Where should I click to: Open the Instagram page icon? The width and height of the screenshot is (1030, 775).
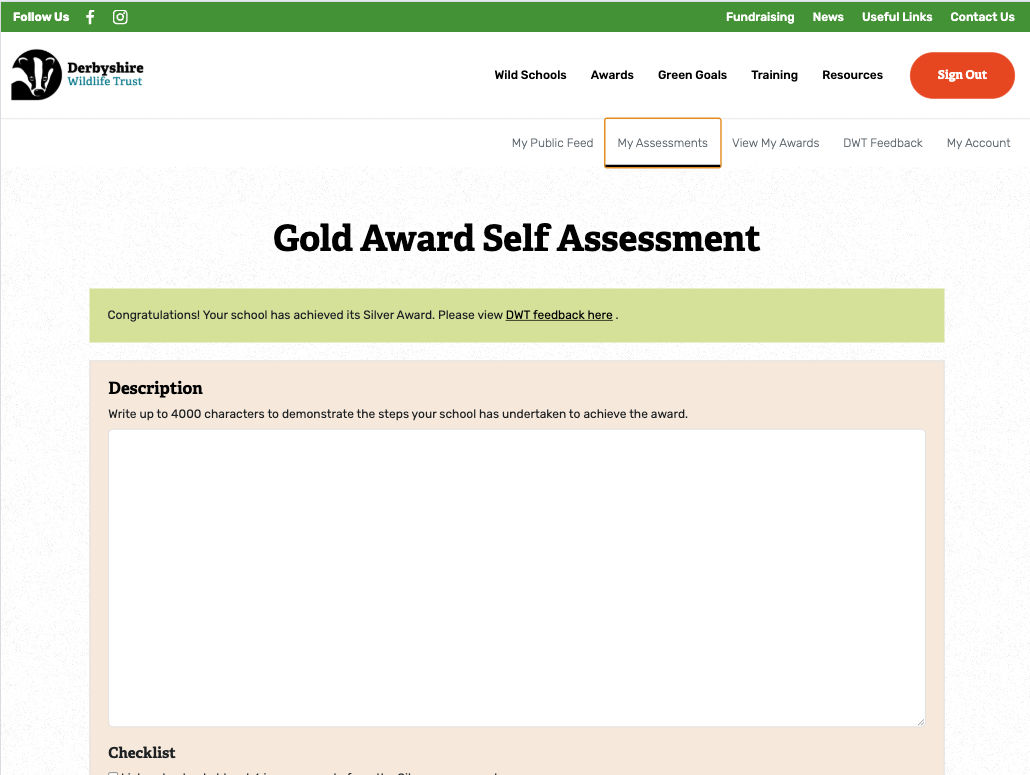120,17
